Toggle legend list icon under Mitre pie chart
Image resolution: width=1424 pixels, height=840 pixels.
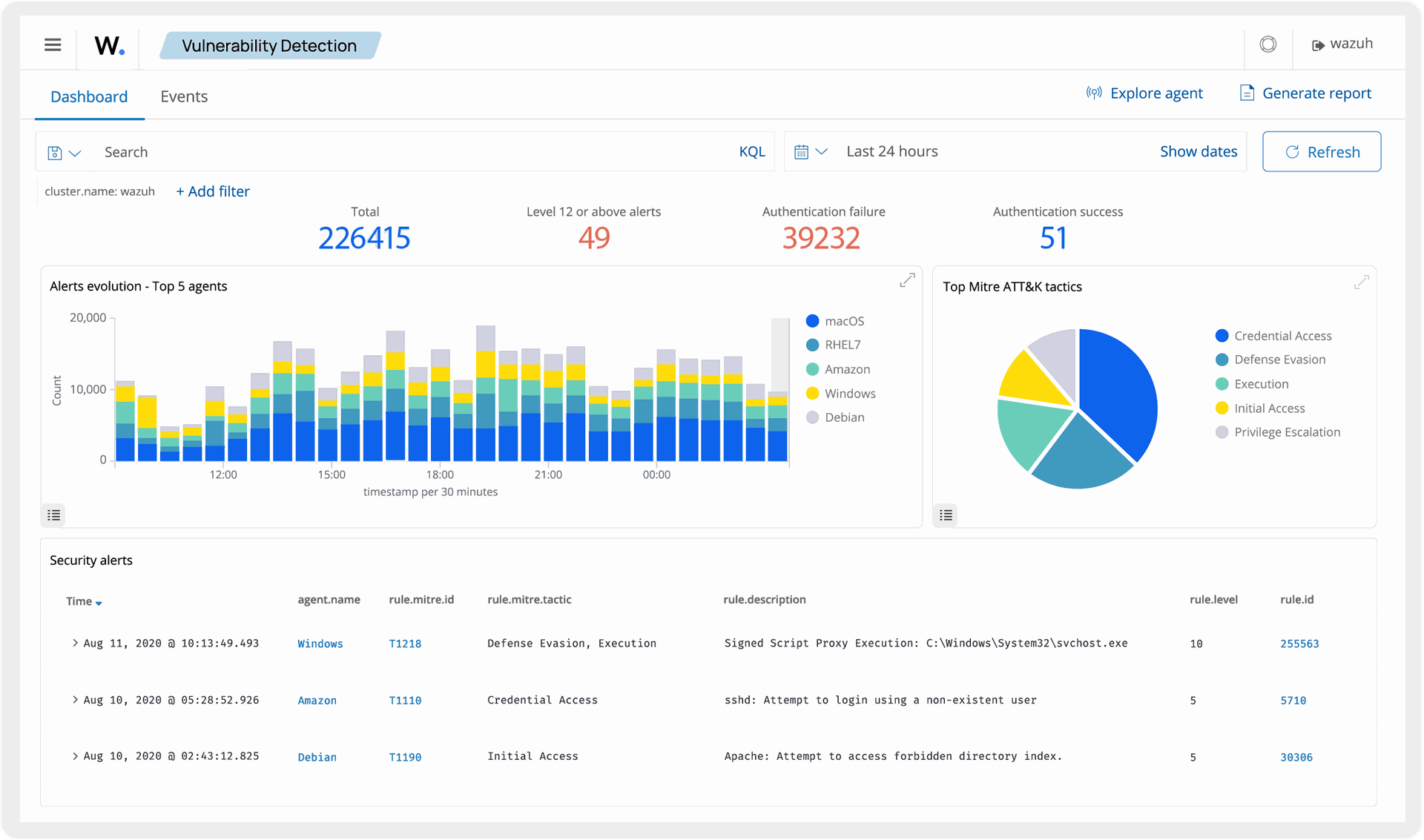click(946, 515)
